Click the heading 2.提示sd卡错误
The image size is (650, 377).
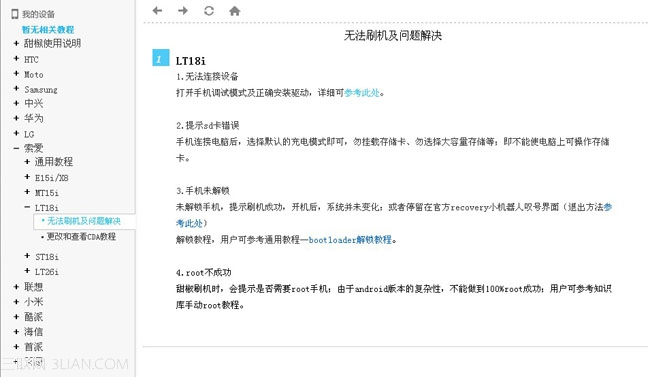click(x=208, y=126)
